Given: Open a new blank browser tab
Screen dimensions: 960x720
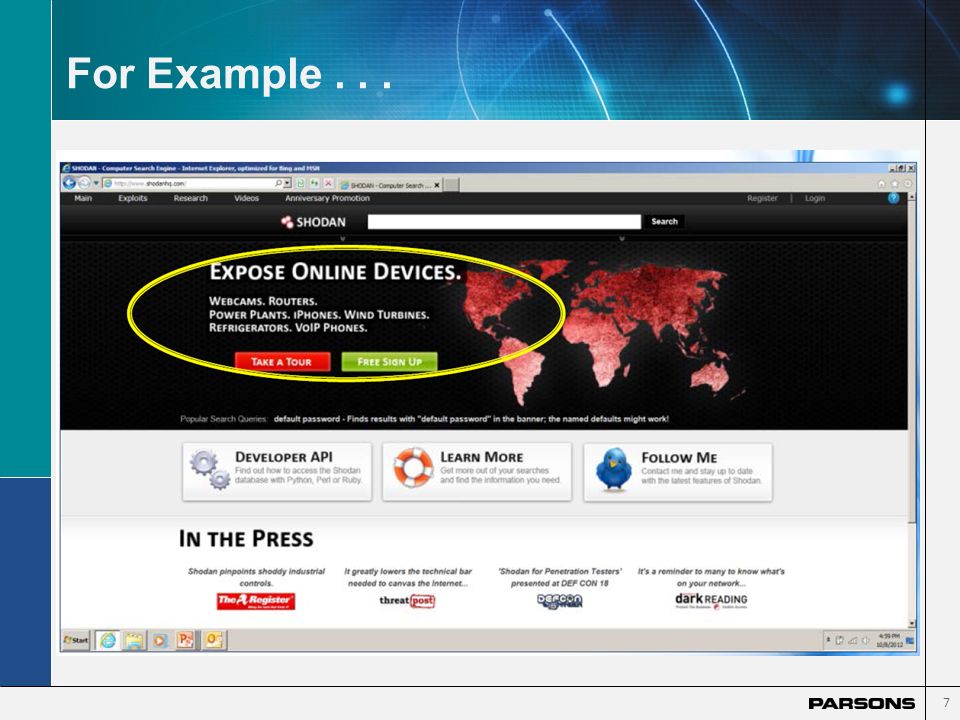Looking at the screenshot, I should [451, 185].
